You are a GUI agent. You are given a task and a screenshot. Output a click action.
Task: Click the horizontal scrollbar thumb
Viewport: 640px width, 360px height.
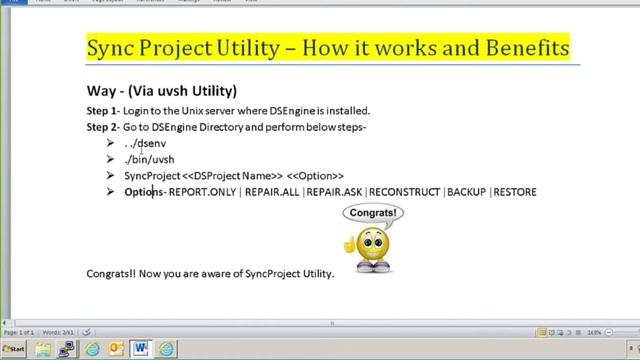coord(332,323)
